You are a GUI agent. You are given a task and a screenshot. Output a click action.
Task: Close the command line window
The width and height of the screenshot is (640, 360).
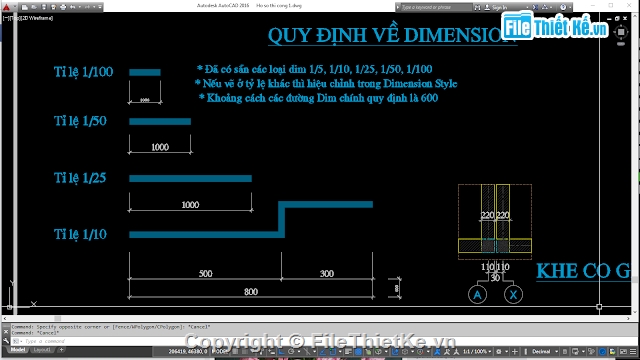[6, 331]
